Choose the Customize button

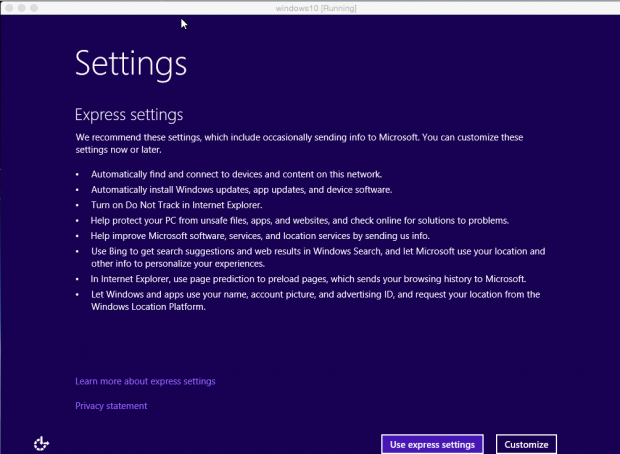pos(526,445)
